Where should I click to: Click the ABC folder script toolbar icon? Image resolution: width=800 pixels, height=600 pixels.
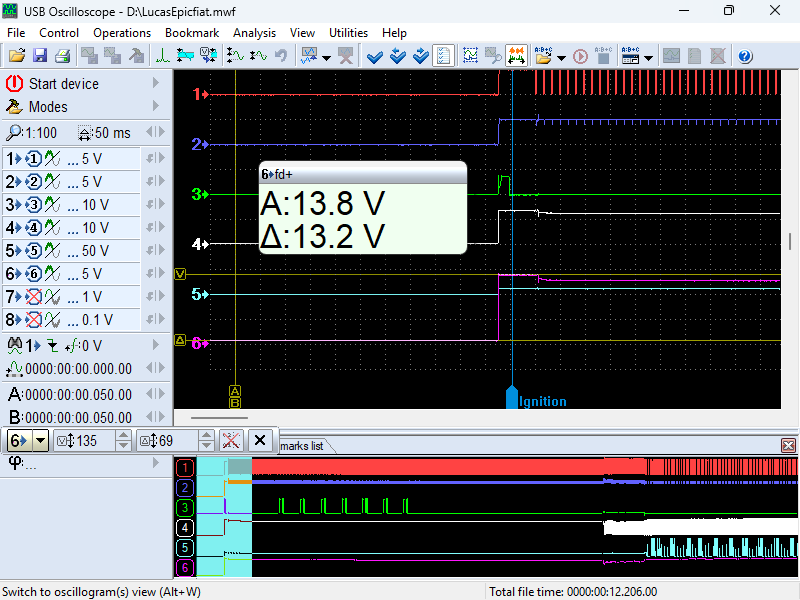pyautogui.click(x=543, y=56)
